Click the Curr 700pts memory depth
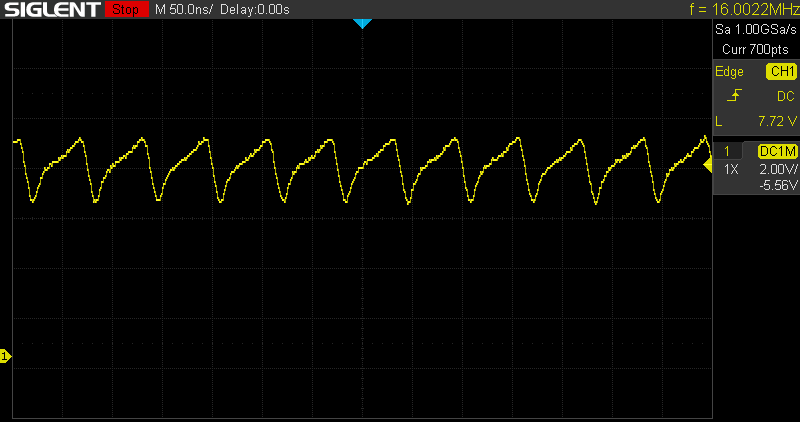 755,49
